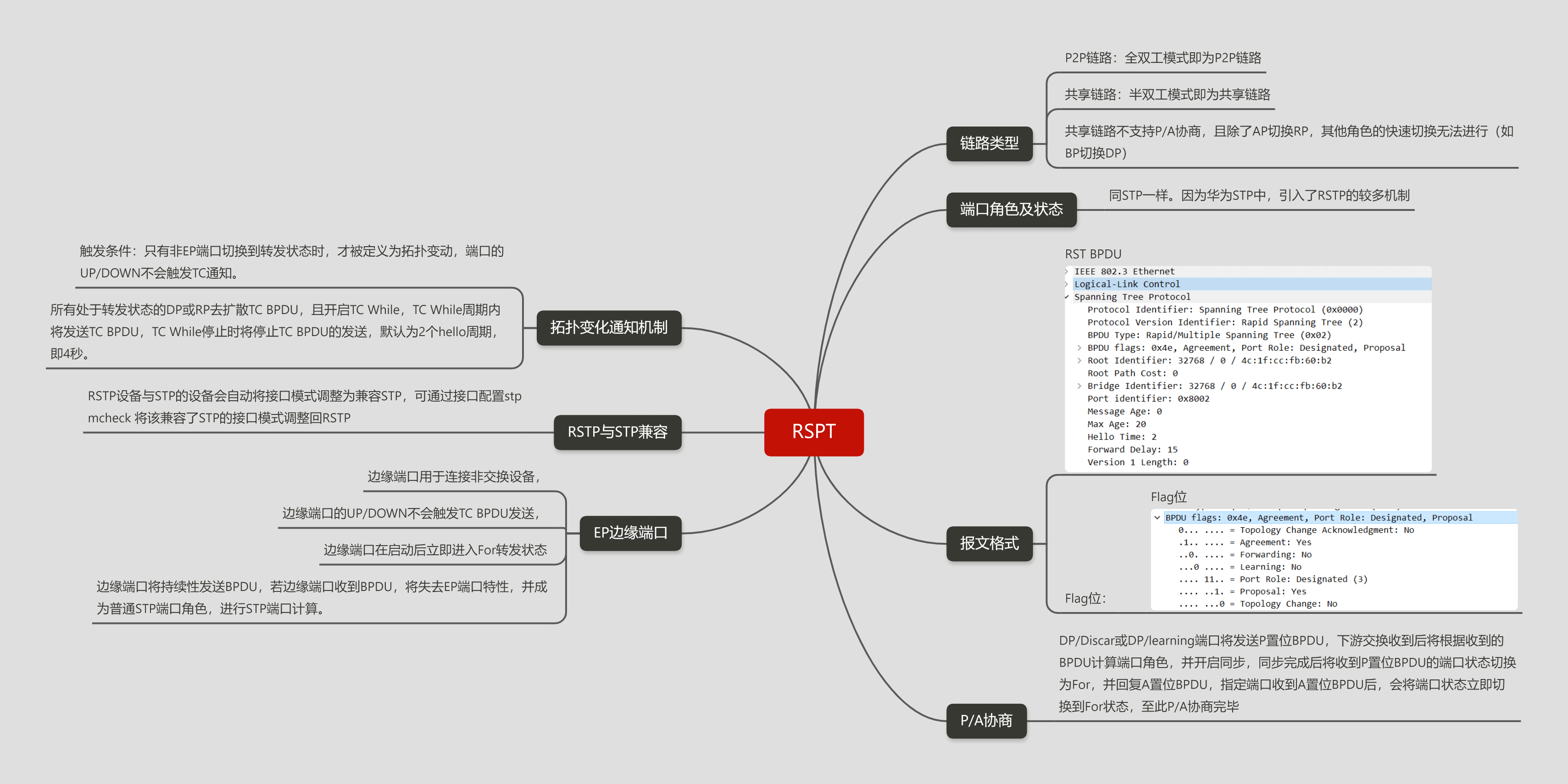The height and width of the screenshot is (784, 1568).
Task: Click the 报文格式 topic node
Action: [x=989, y=543]
